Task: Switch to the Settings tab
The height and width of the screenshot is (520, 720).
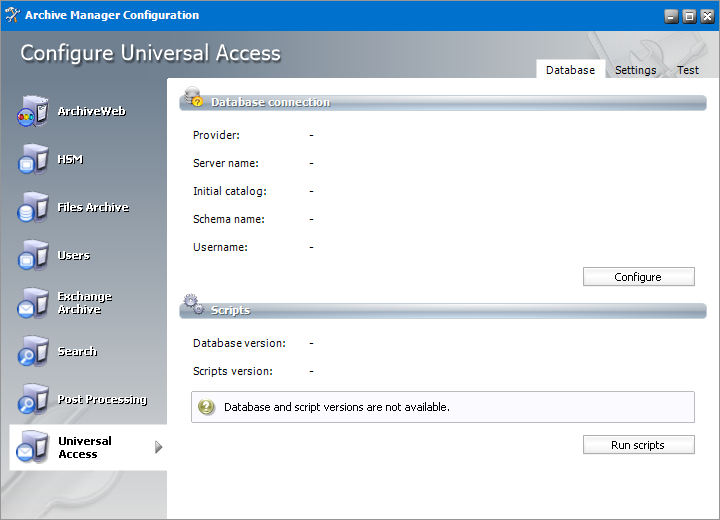Action: click(x=635, y=70)
